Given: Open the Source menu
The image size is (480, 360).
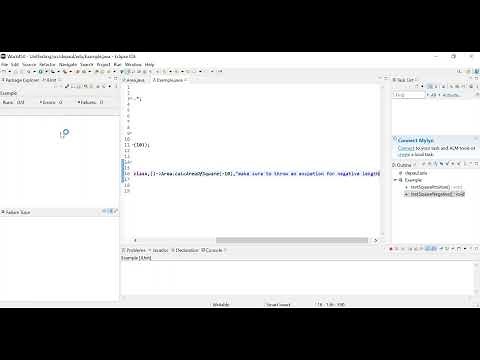Looking at the screenshot, I should click(x=29, y=65).
